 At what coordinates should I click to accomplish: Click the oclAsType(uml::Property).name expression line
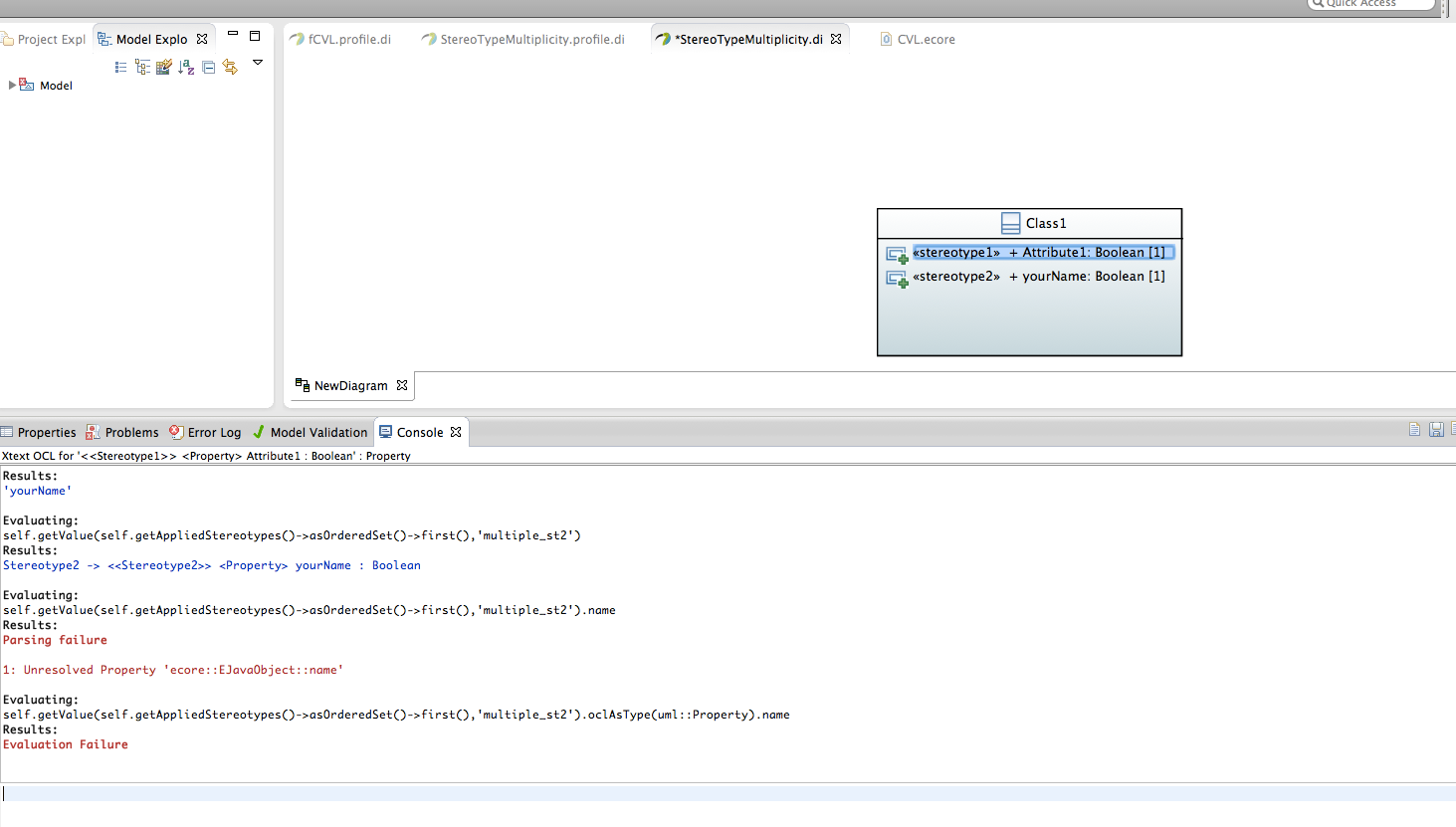[x=396, y=715]
